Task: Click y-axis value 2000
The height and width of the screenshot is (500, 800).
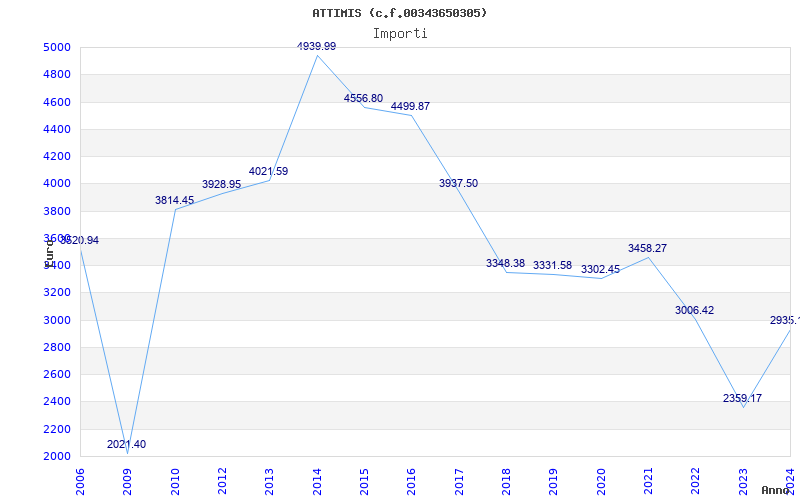Action: (x=57, y=456)
